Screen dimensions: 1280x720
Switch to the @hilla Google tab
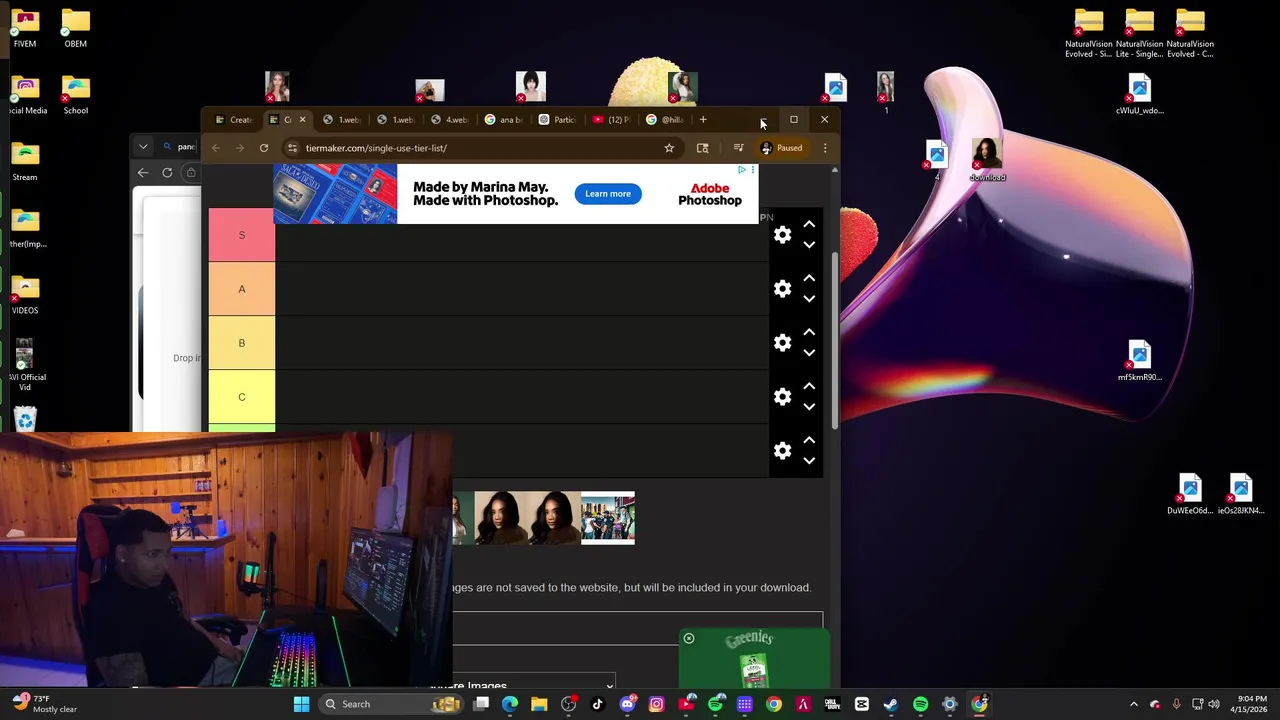click(665, 120)
